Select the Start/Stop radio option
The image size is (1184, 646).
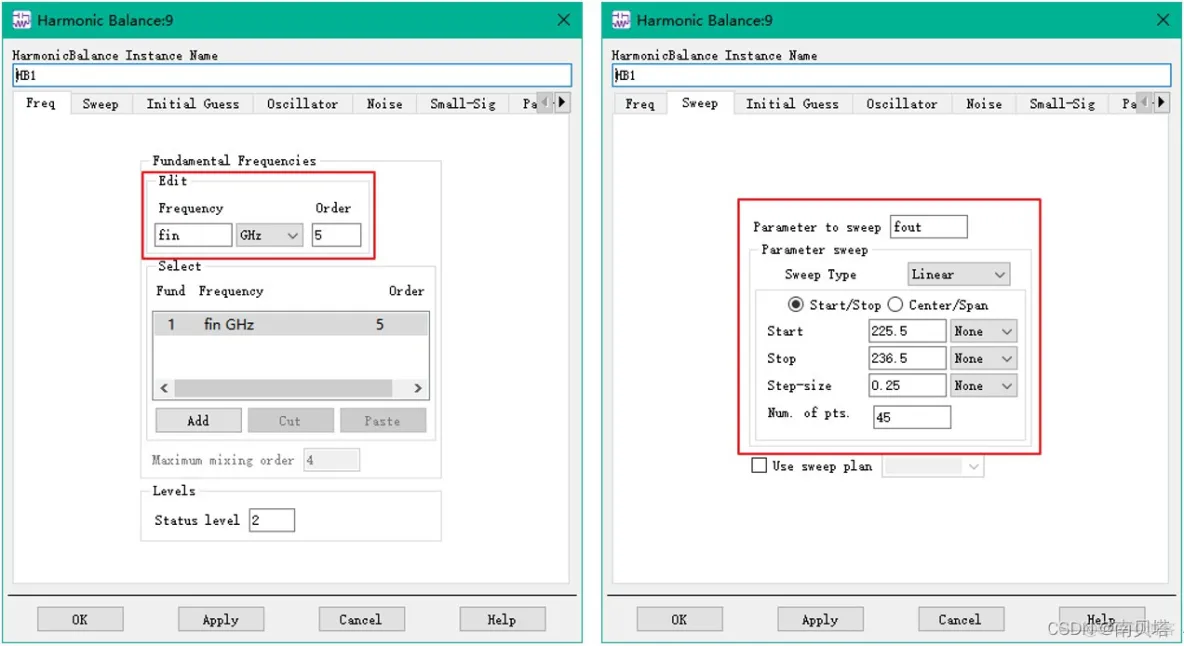pyautogui.click(x=795, y=305)
